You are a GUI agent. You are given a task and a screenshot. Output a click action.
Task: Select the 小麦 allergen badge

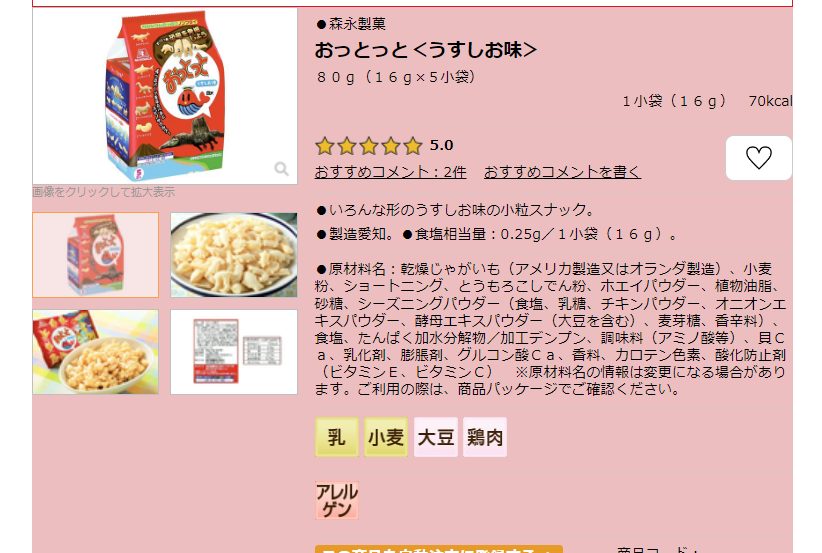pyautogui.click(x=386, y=437)
